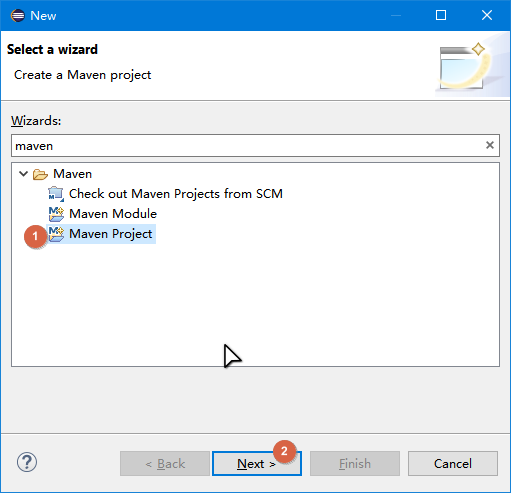This screenshot has width=511, height=493.
Task: Open help via question mark icon
Action: click(x=27, y=462)
